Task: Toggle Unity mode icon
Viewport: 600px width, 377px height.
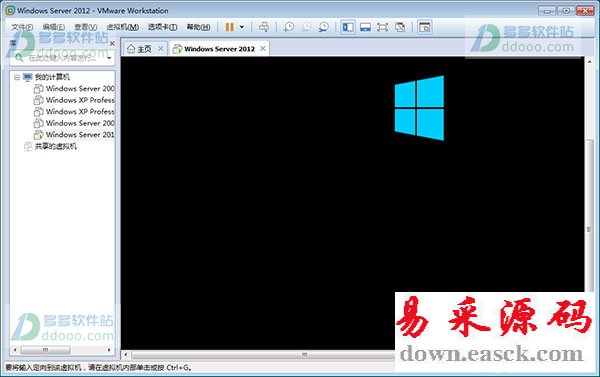Action: pos(400,27)
